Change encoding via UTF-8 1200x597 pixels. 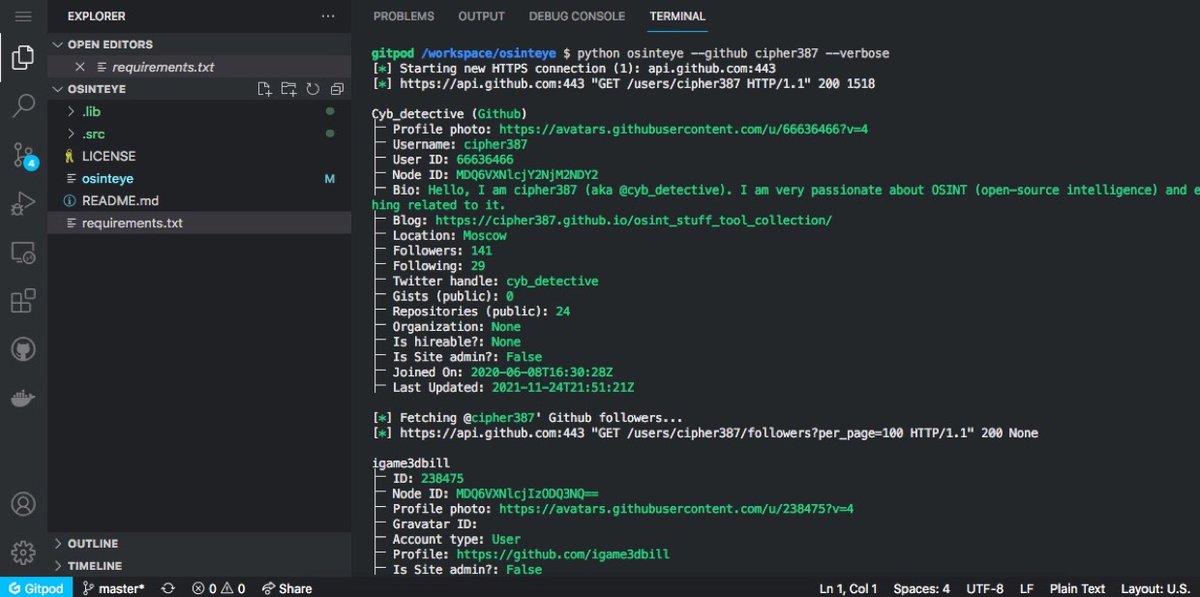tap(985, 588)
